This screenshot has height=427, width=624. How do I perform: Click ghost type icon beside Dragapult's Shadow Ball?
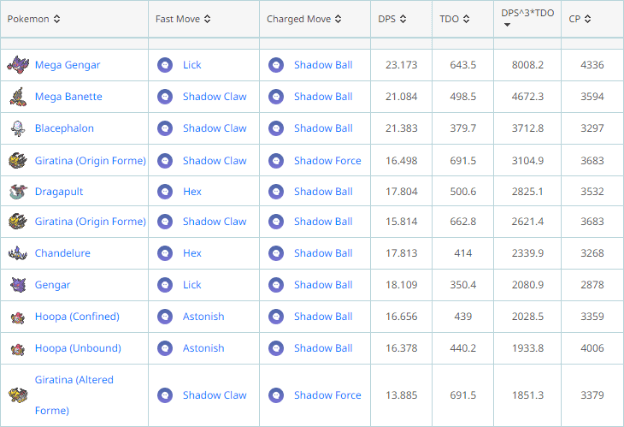276,192
